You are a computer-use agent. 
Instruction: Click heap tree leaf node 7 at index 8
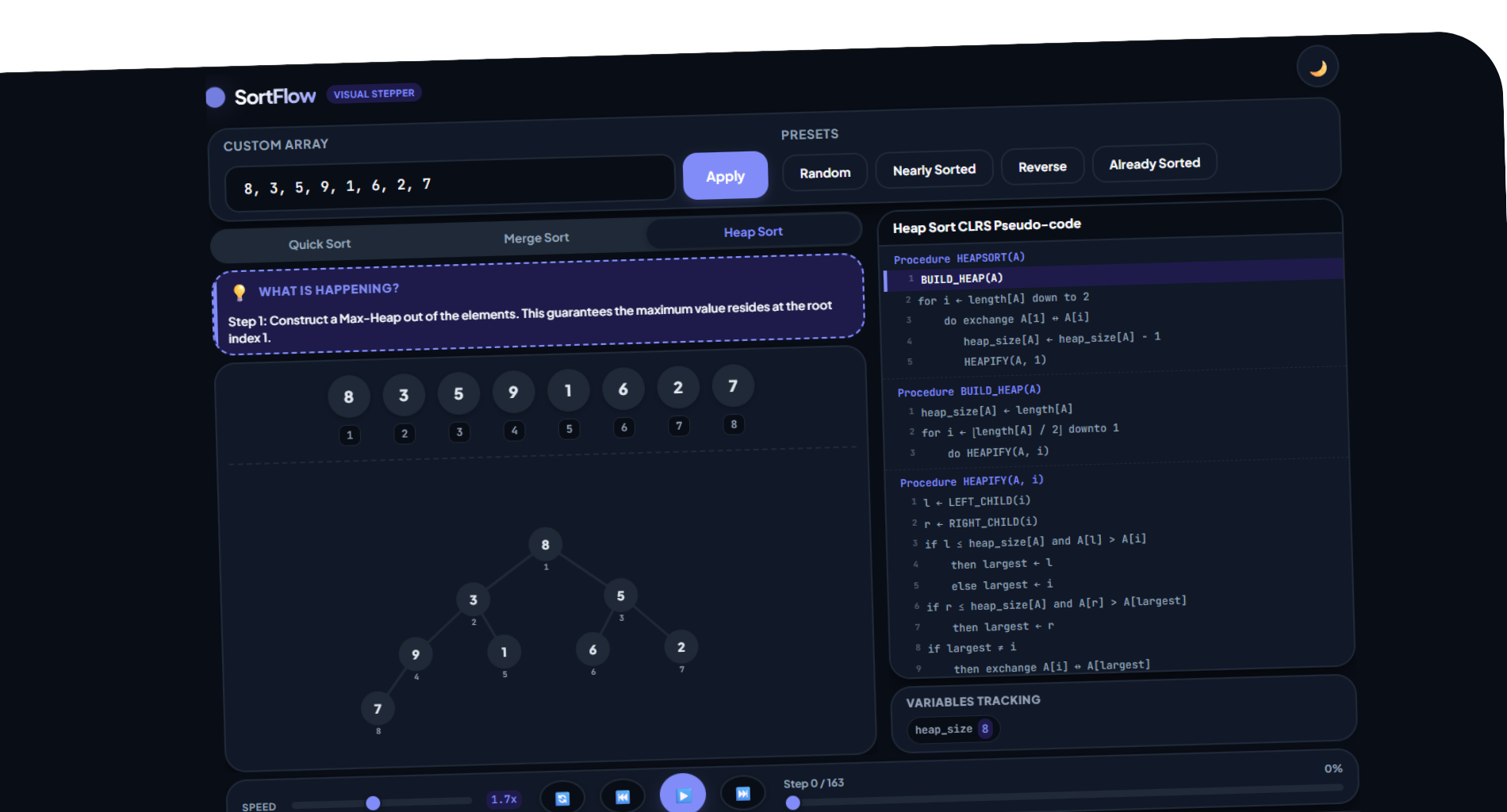point(378,709)
